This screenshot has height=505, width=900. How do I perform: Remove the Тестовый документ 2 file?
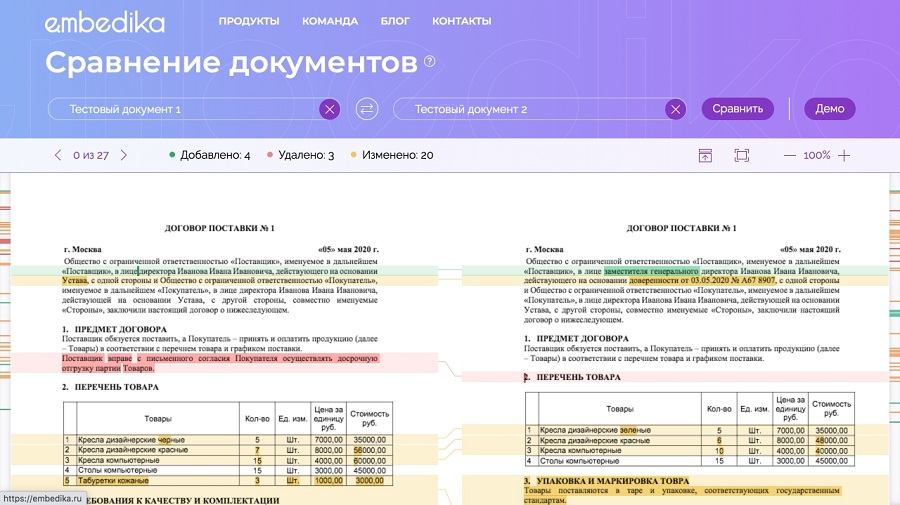pos(676,109)
